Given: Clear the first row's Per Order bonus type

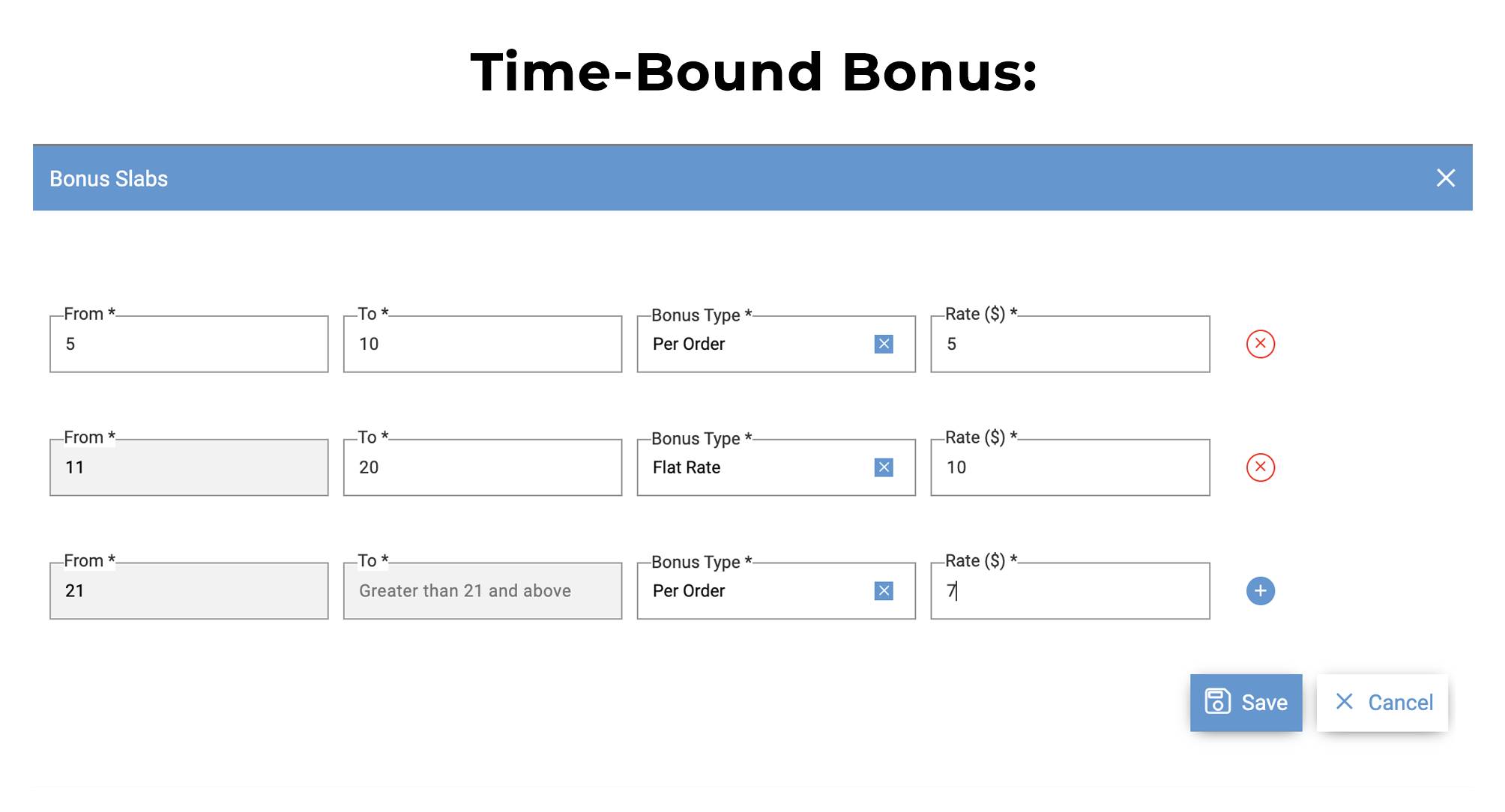Looking at the screenshot, I should point(884,344).
